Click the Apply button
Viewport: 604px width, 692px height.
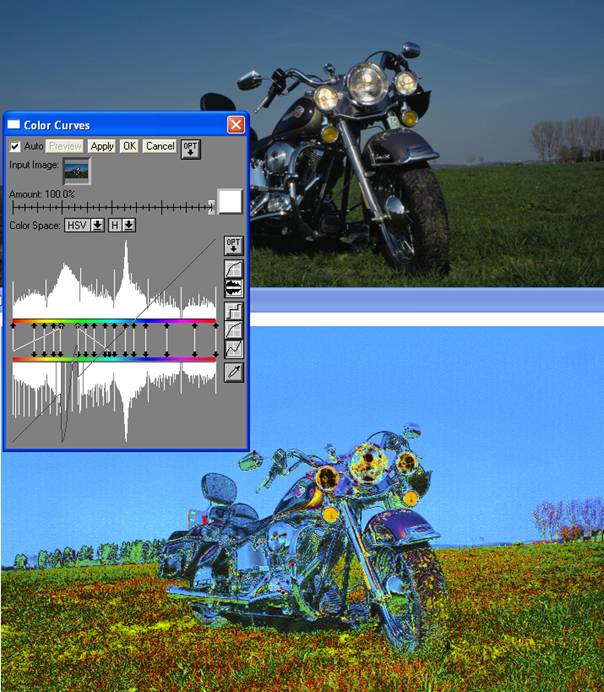point(102,146)
